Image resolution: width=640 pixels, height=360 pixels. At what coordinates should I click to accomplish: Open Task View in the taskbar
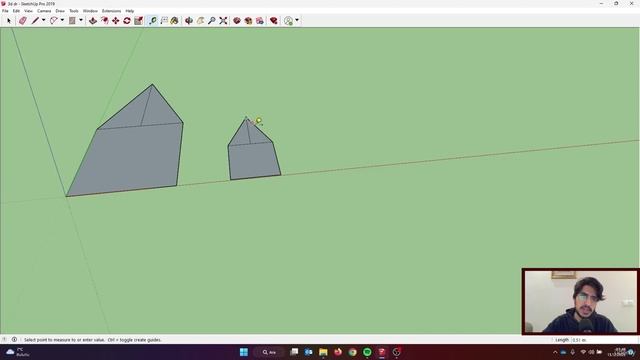(x=294, y=352)
